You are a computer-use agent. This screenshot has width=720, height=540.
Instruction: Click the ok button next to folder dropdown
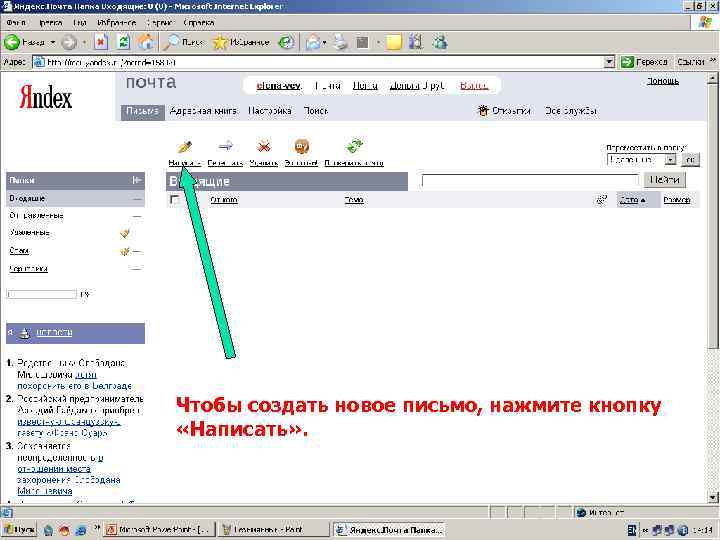pyautogui.click(x=691, y=160)
